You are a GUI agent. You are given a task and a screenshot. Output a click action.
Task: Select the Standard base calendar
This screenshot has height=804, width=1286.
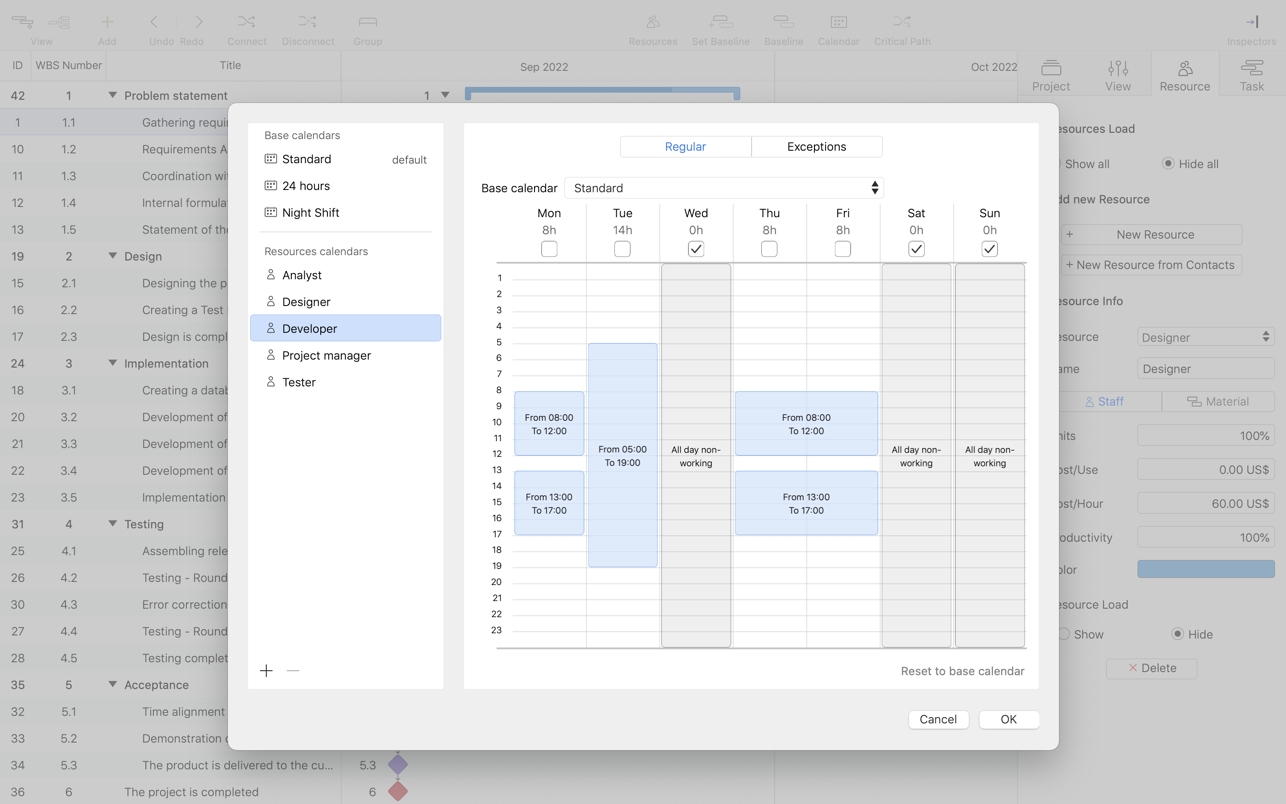pyautogui.click(x=345, y=159)
